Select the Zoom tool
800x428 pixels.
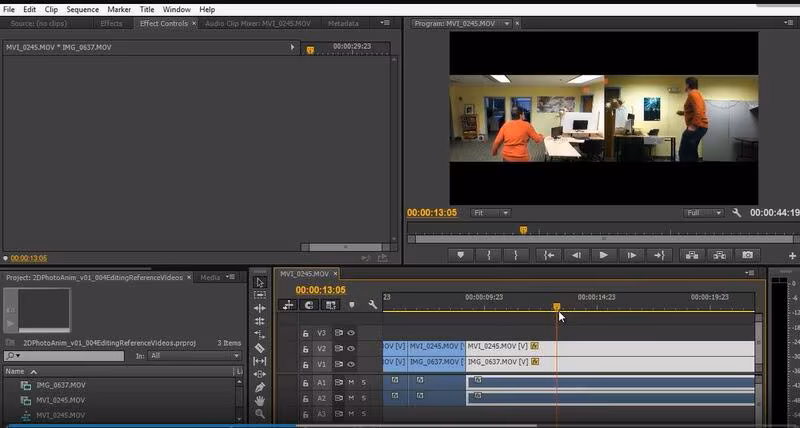pos(260,414)
